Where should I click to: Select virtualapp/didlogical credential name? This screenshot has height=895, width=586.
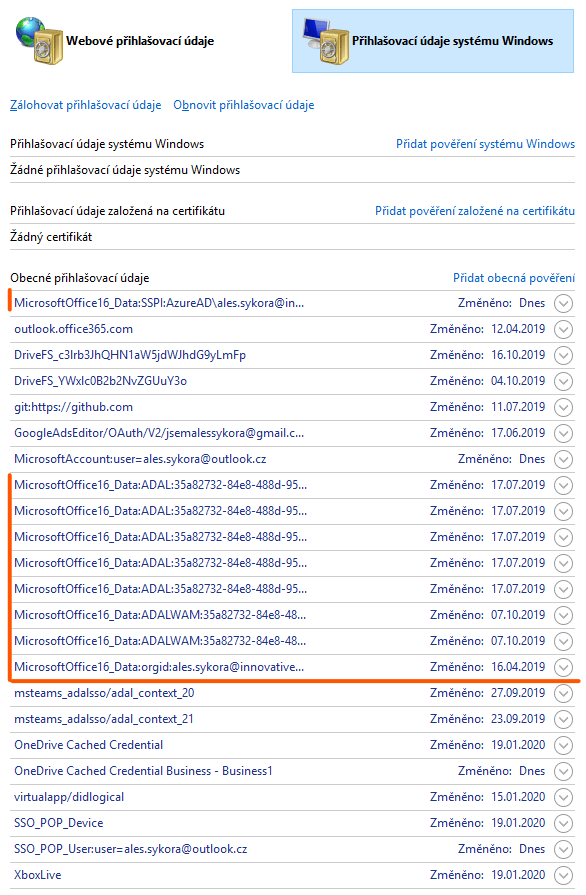click(69, 797)
